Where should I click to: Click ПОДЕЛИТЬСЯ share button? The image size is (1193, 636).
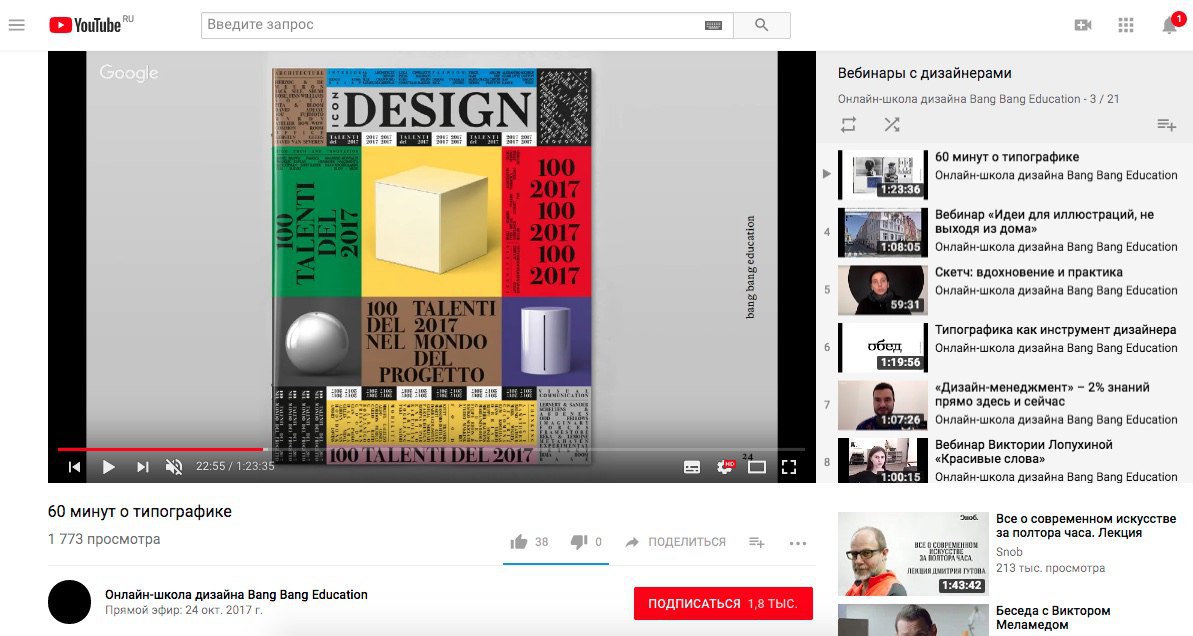[x=676, y=542]
